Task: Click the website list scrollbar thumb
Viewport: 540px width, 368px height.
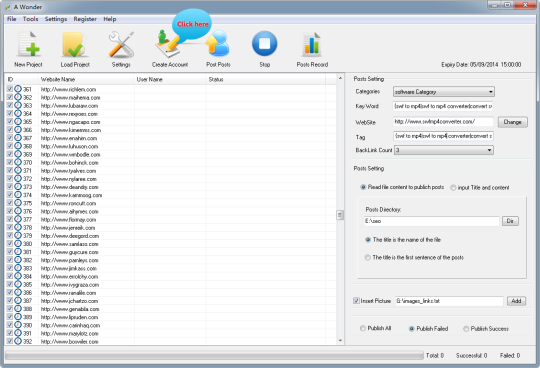Action: (340, 215)
